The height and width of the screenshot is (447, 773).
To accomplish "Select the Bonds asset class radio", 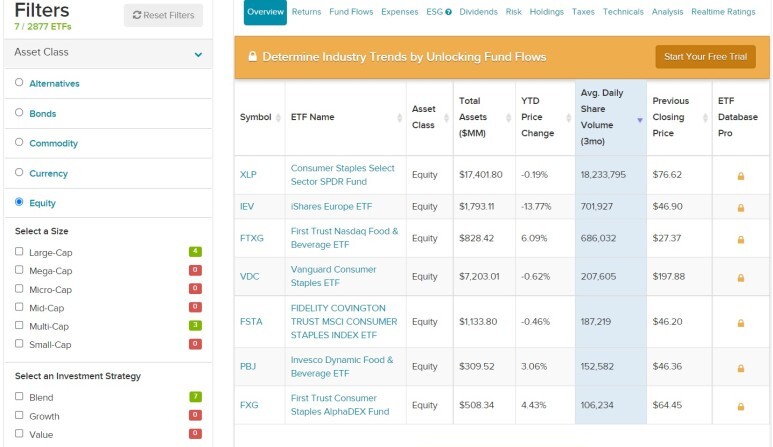I will click(x=19, y=112).
